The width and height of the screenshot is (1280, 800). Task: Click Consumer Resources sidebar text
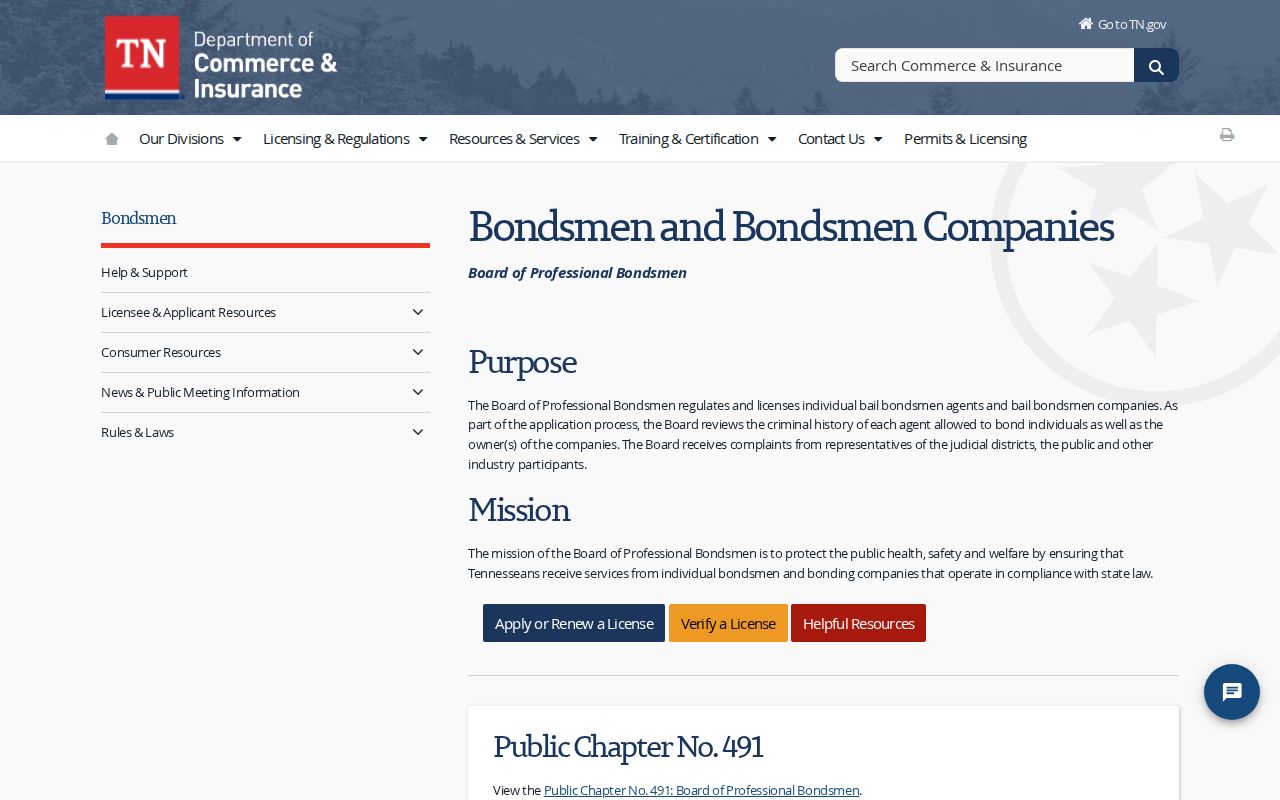[161, 352]
